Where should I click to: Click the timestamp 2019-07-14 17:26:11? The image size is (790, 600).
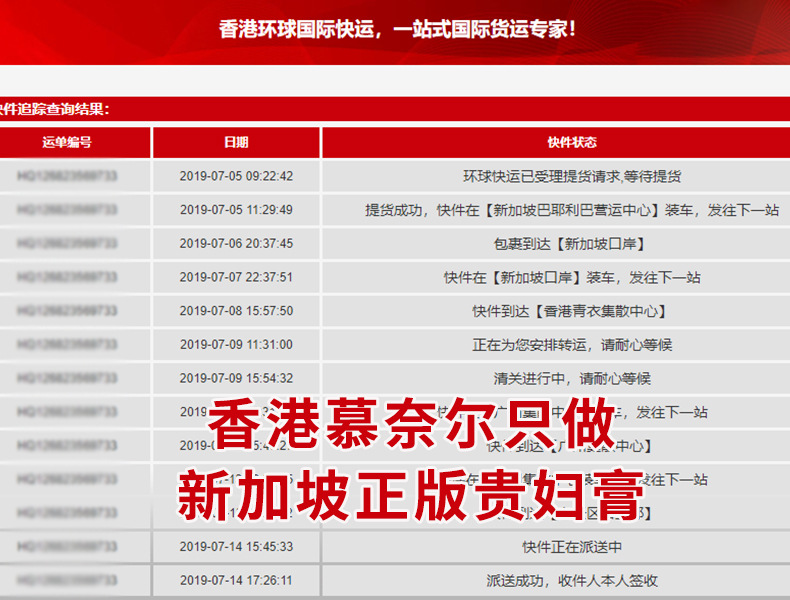(x=236, y=580)
